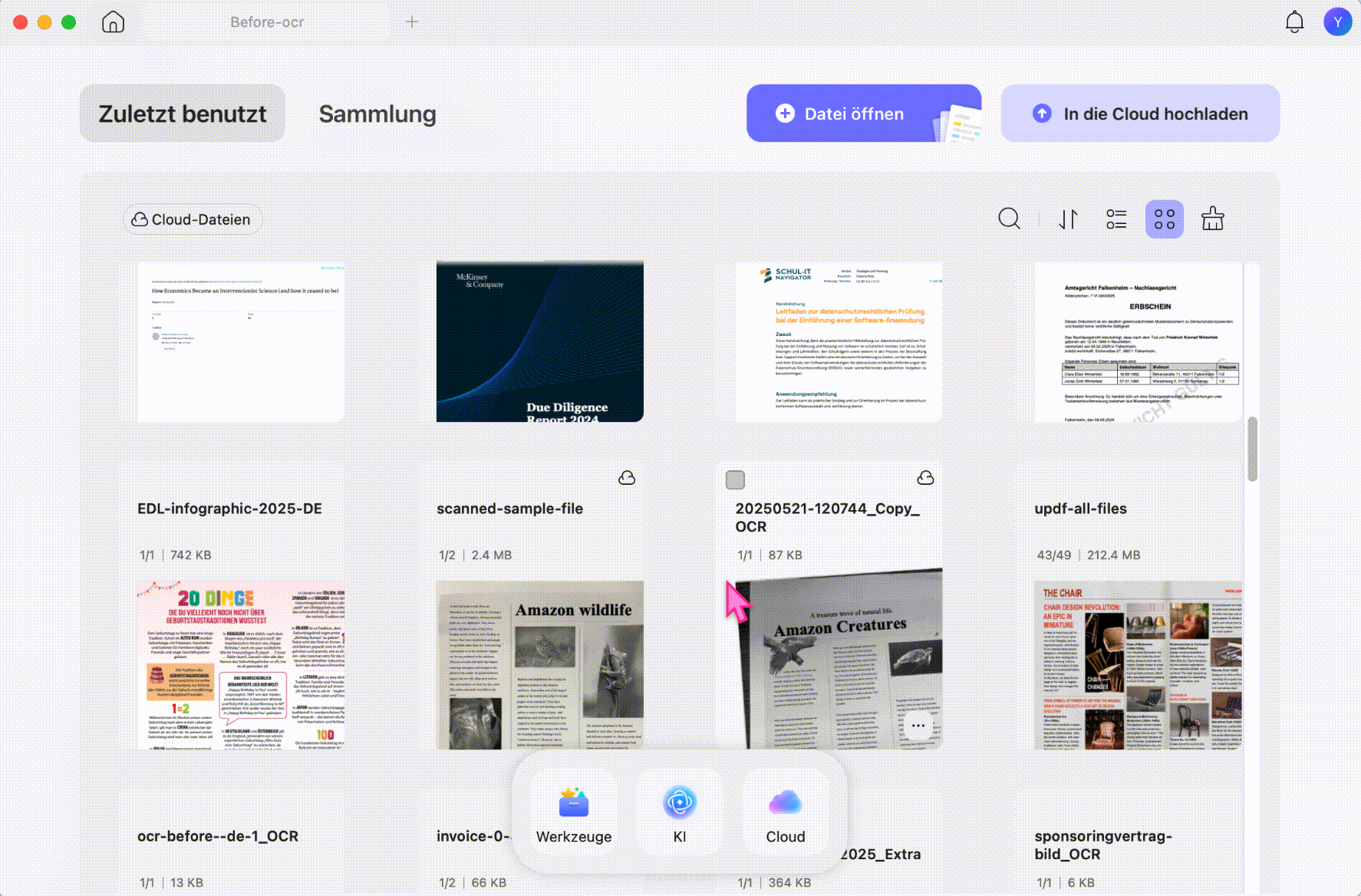1361x896 pixels.
Task: Search files with the magnifier icon
Action: (x=1009, y=219)
